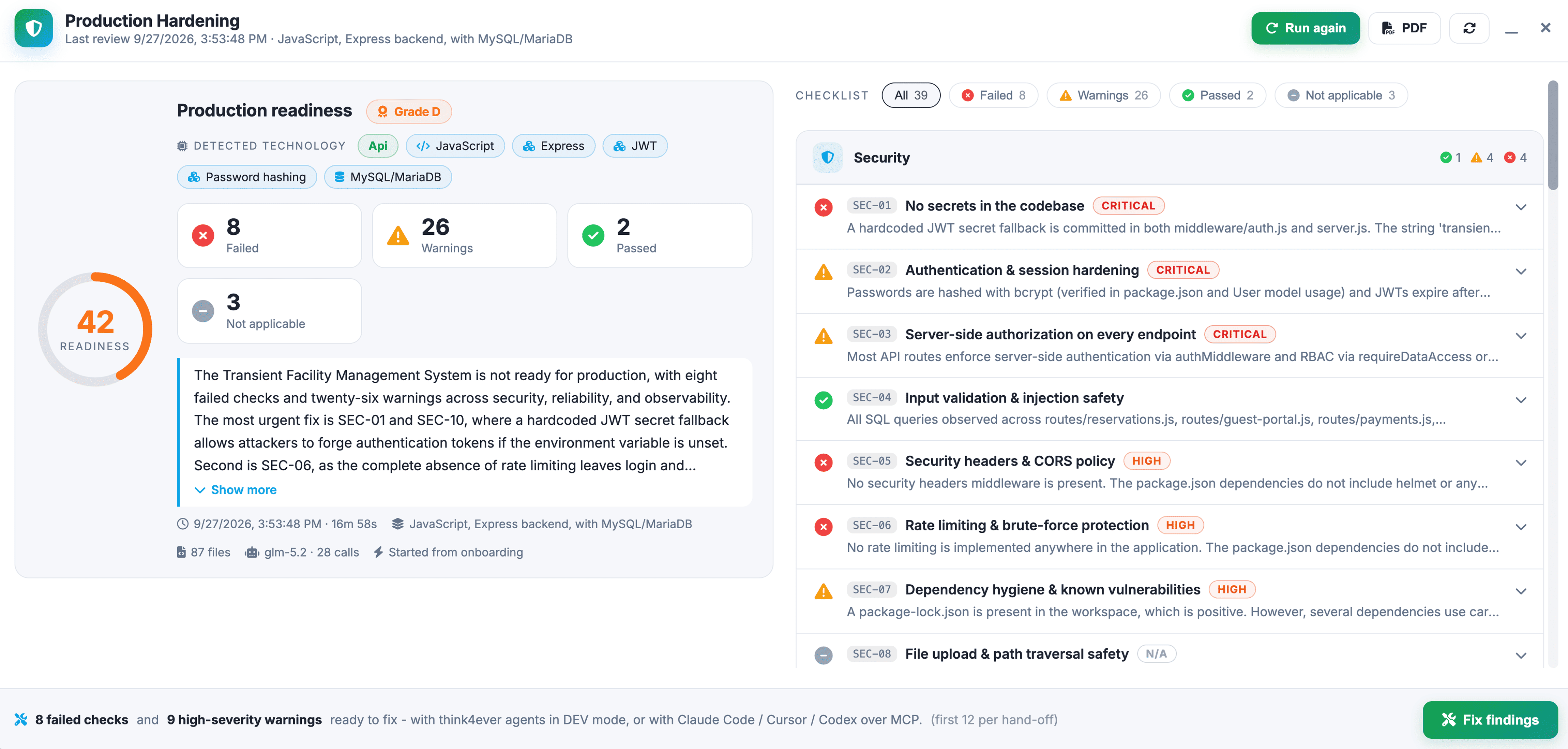
Task: Click the red failed icon on SEC-05
Action: 823,463
